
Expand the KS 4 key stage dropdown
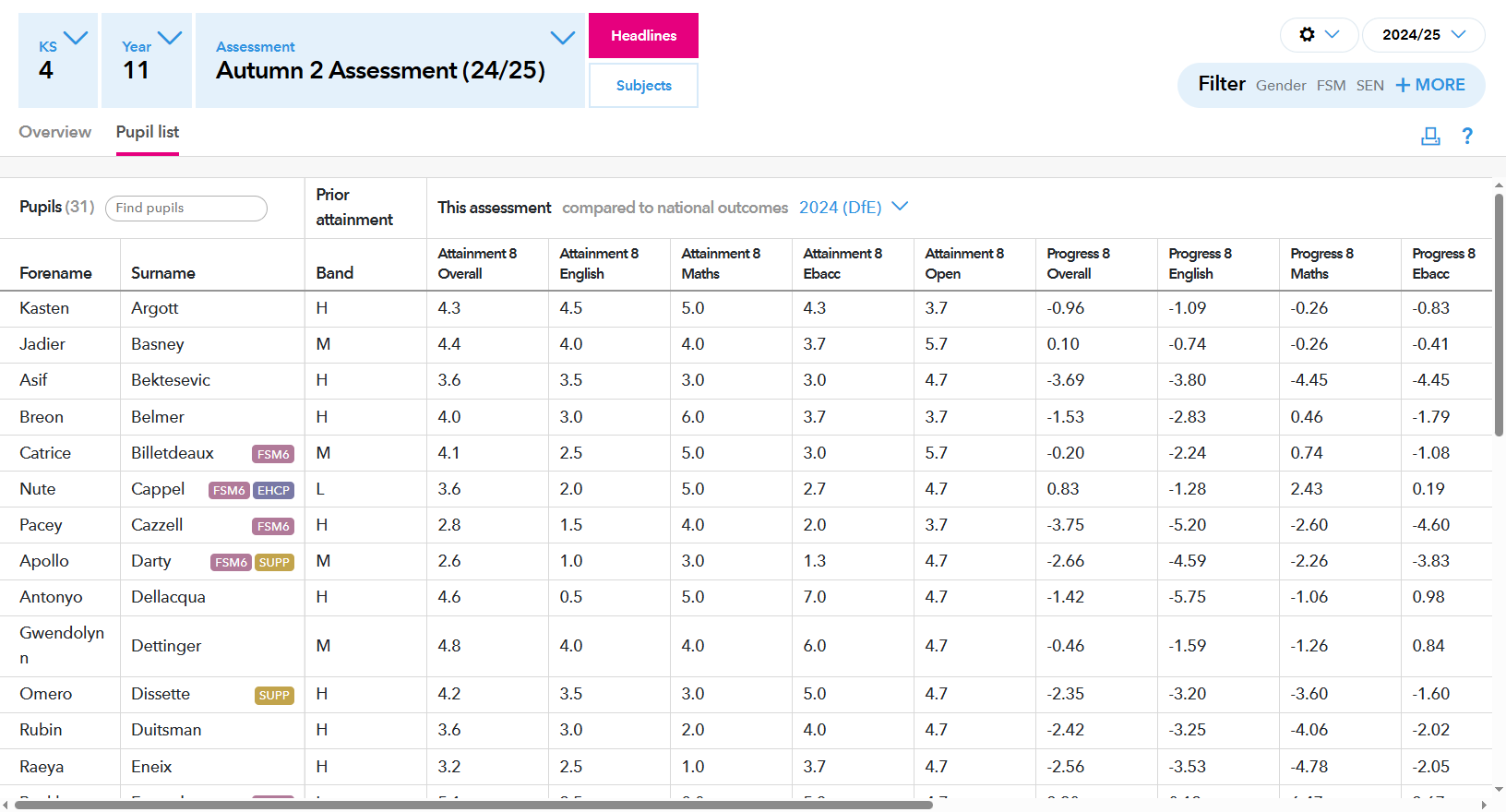(x=58, y=60)
